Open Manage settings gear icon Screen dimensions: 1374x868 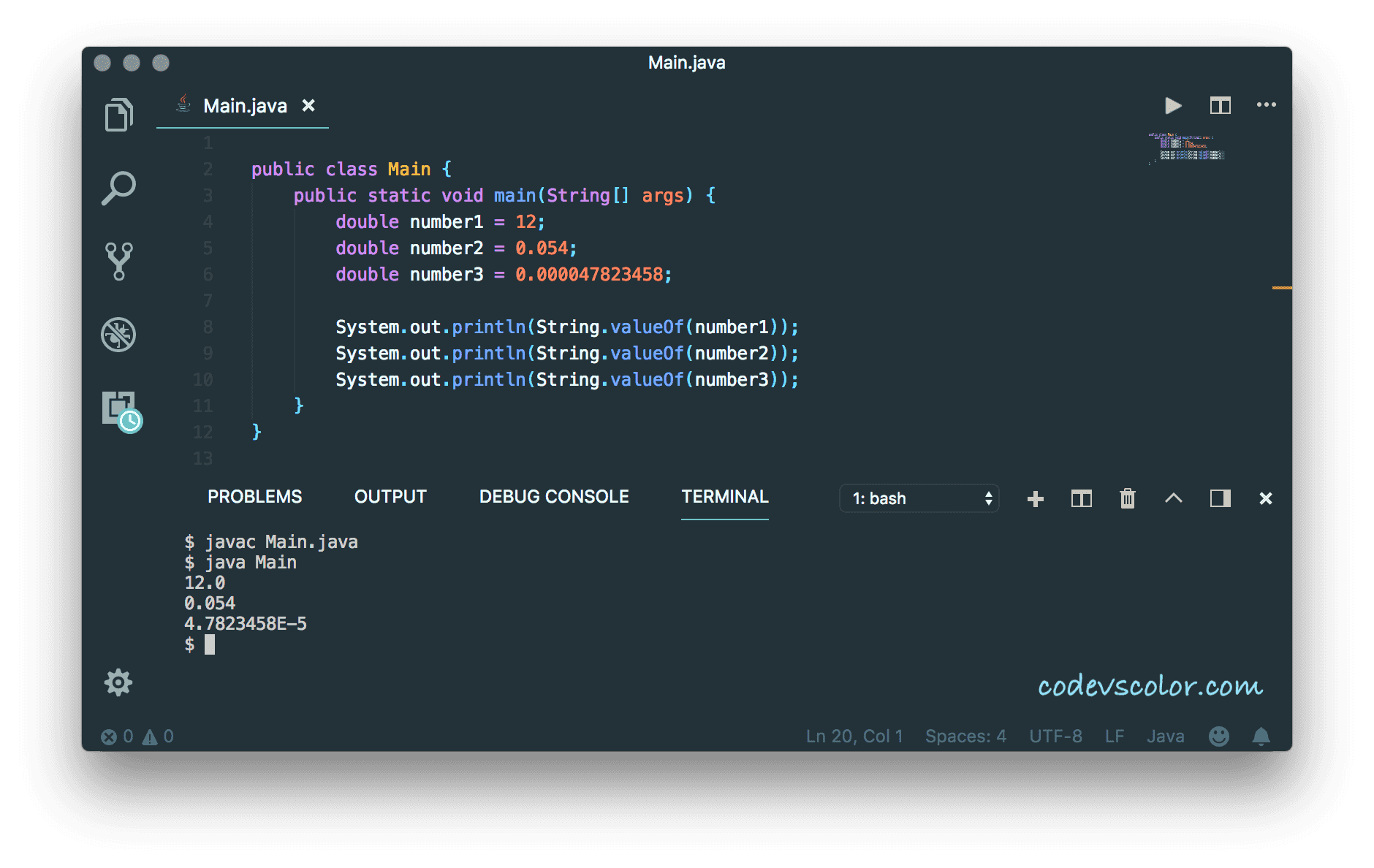click(118, 682)
